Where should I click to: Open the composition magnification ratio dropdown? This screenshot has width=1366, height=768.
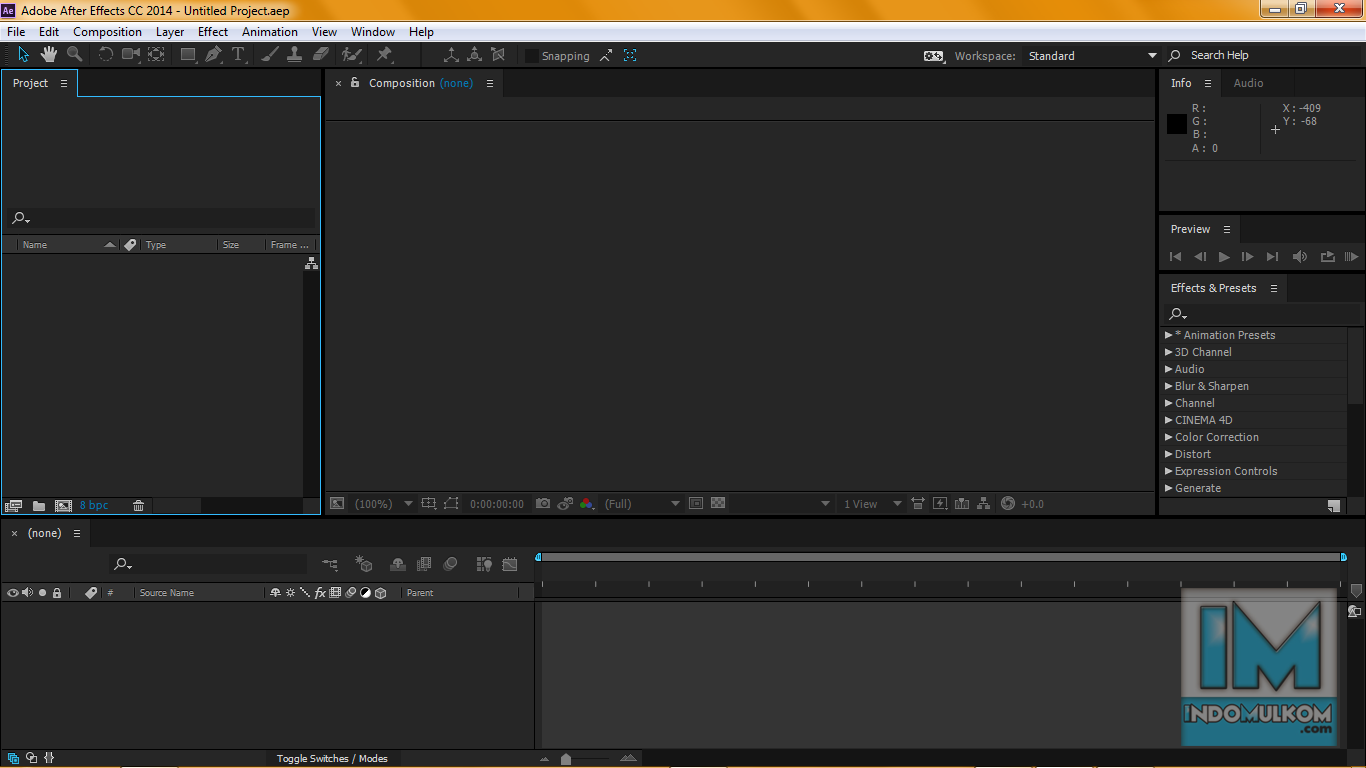[384, 503]
